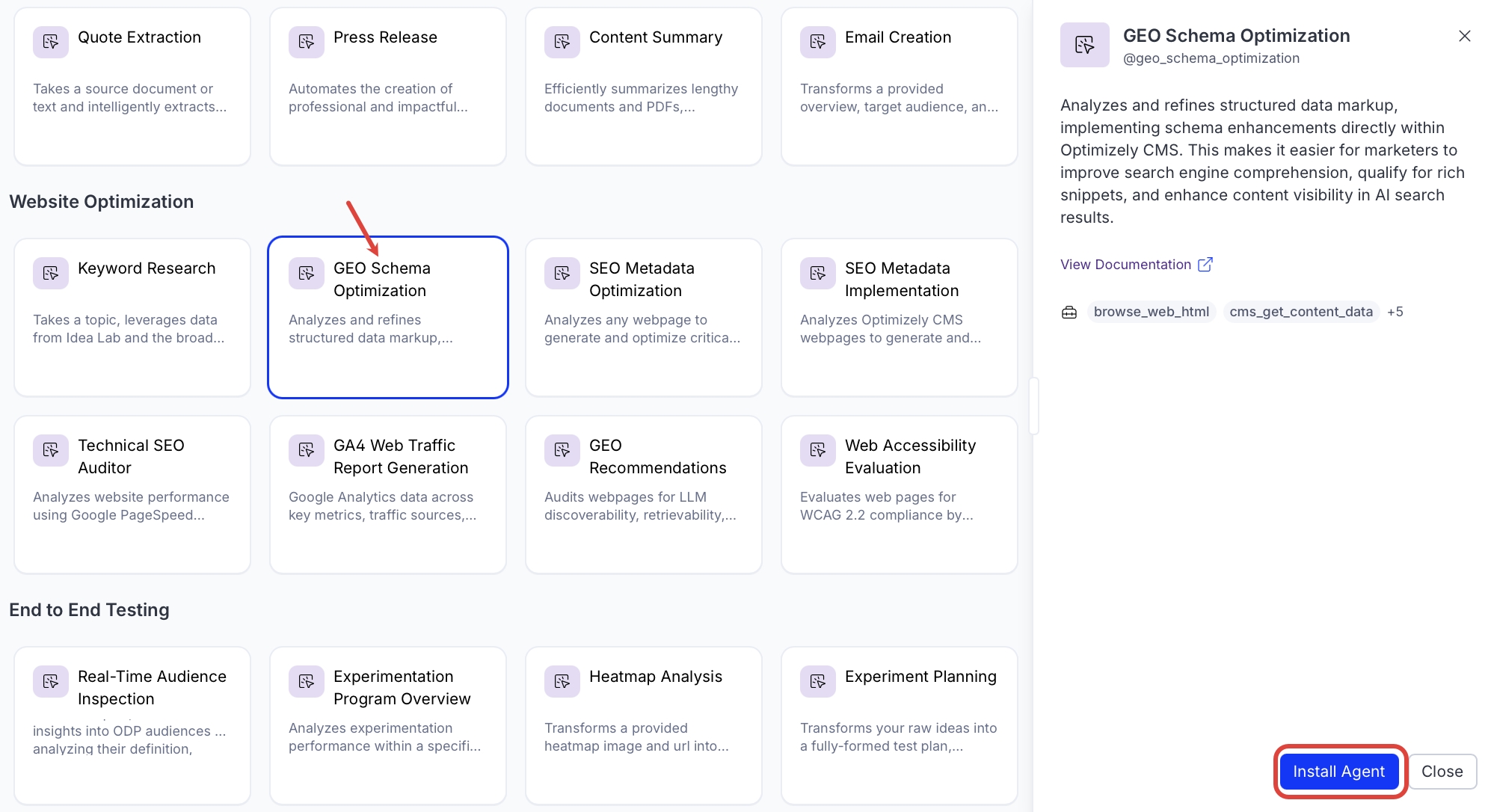The image size is (1488, 812).
Task: Click the Technical SEO Auditor icon
Action: tap(50, 450)
